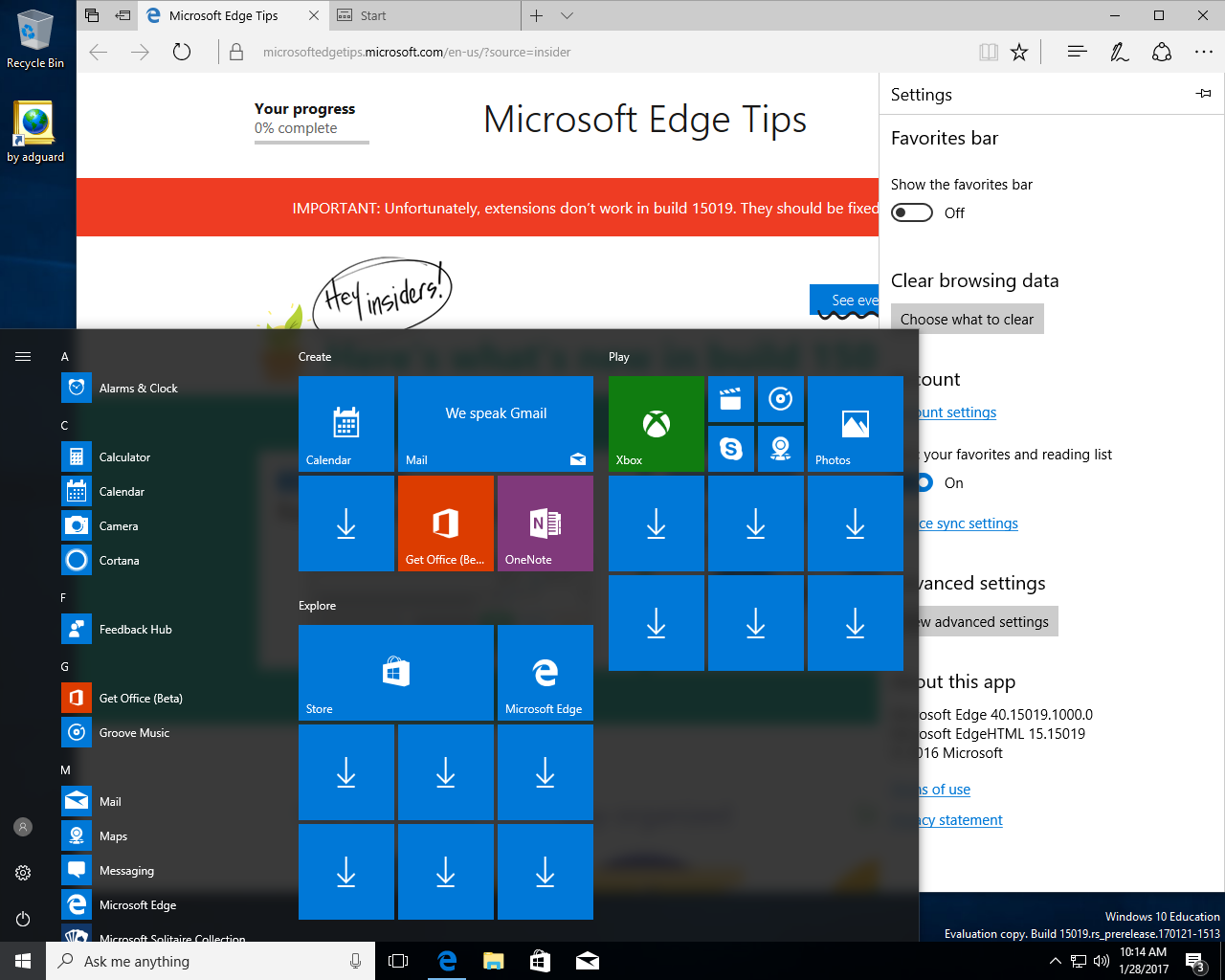The image size is (1225, 980).
Task: Jump to letter A app list header
Action: click(x=65, y=356)
